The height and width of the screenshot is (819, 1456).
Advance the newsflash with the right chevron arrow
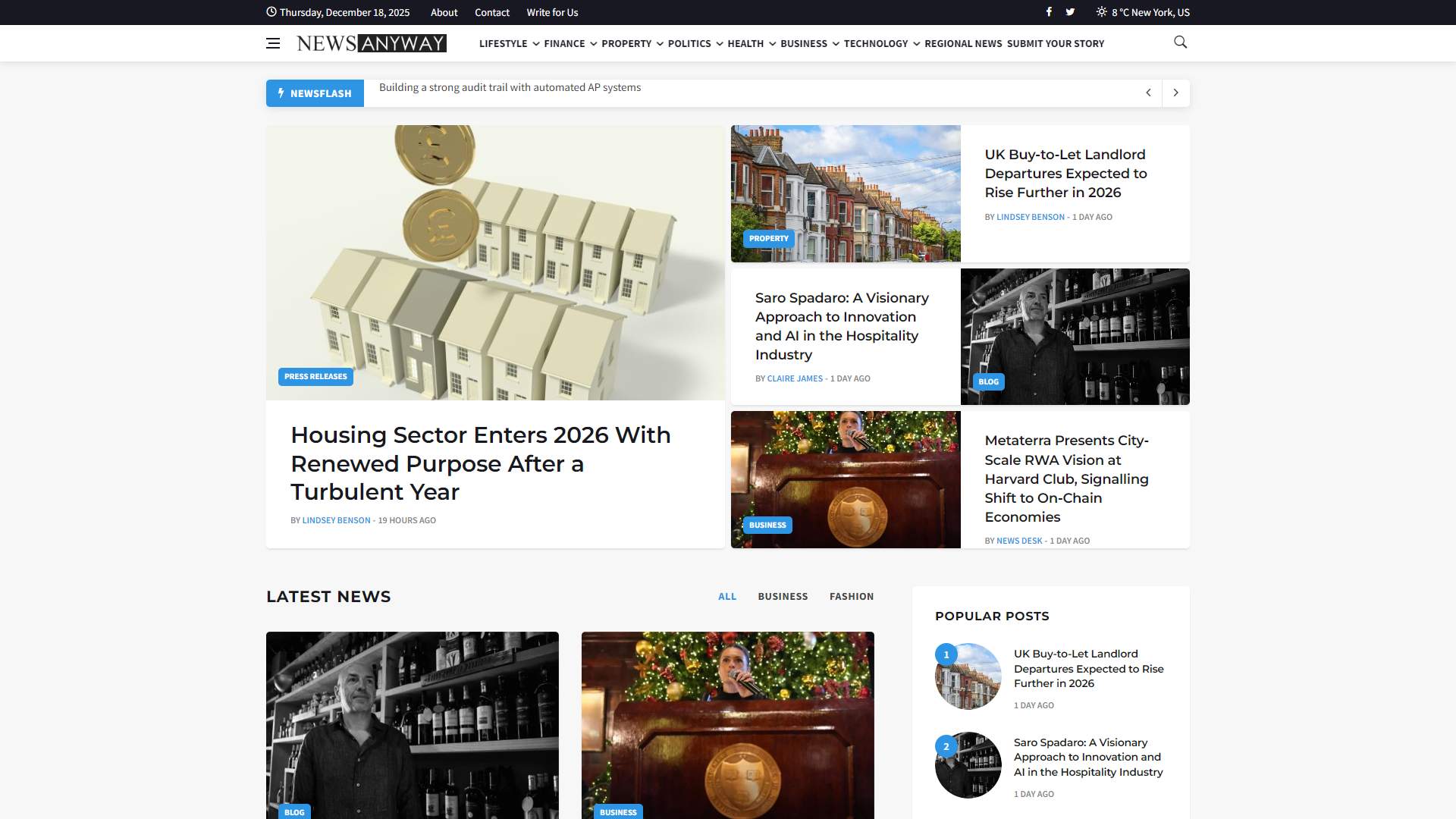(x=1175, y=93)
